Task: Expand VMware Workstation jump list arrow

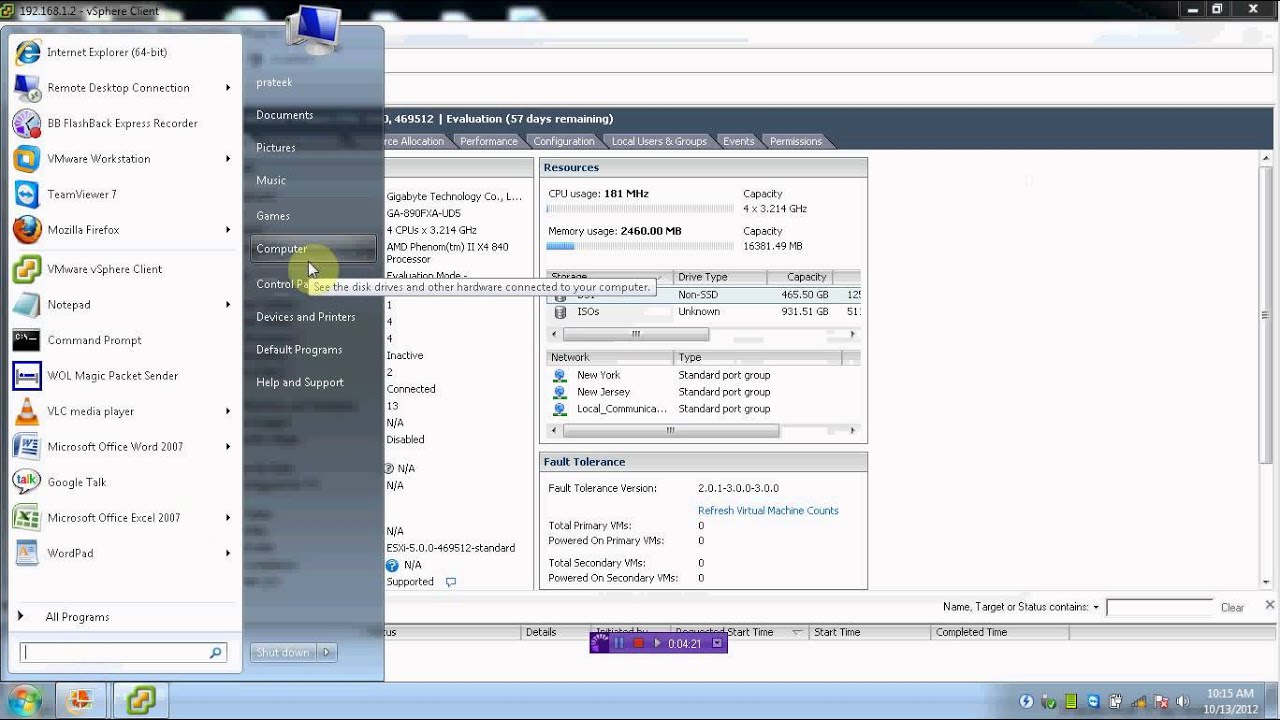Action: pos(228,159)
